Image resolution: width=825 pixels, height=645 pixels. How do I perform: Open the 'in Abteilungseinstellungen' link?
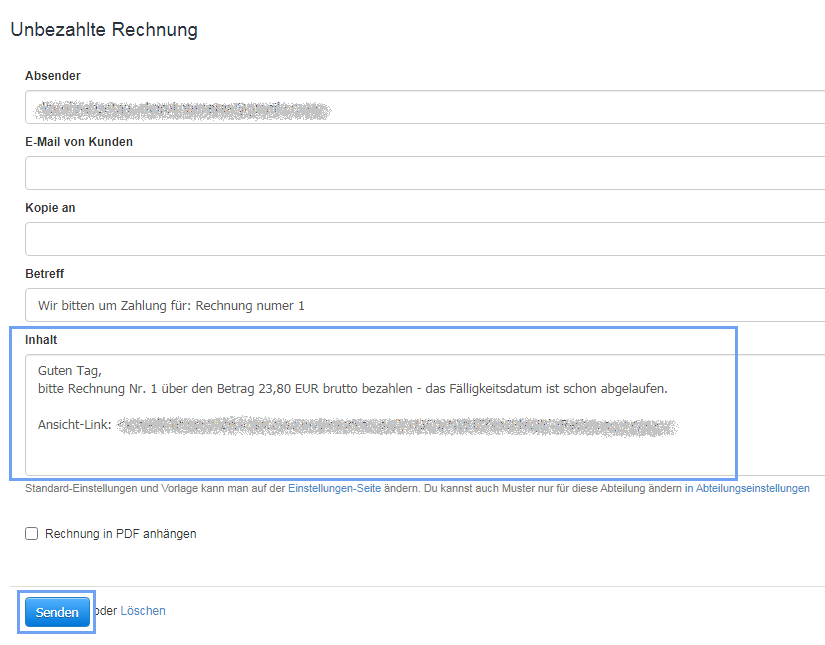click(747, 489)
